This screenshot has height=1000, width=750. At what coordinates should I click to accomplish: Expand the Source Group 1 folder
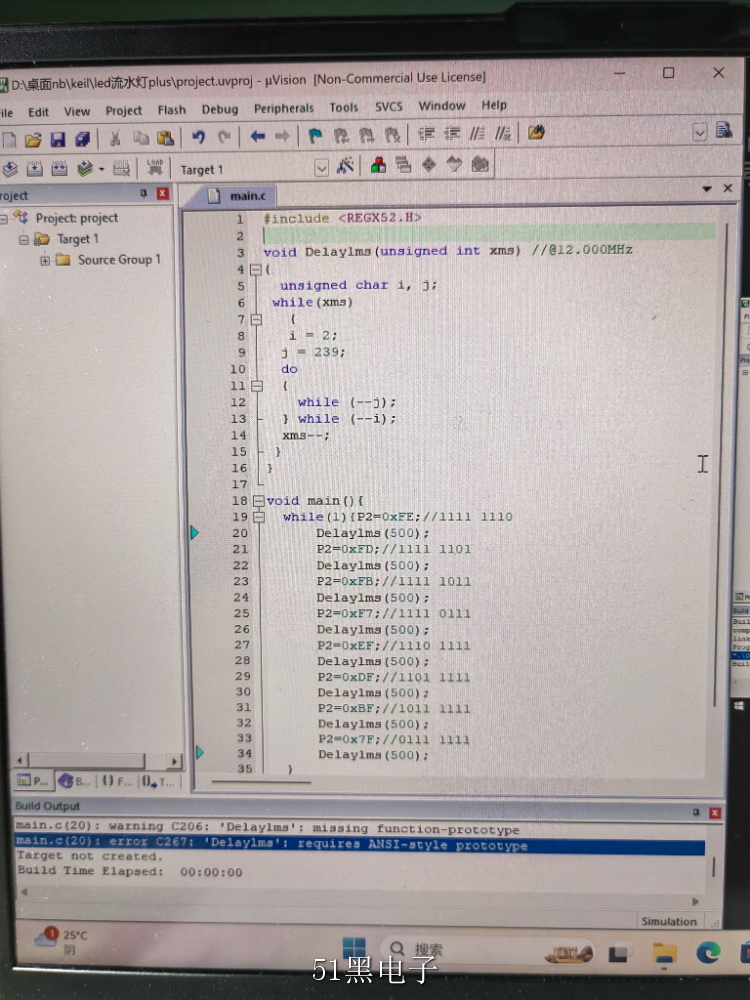coord(45,261)
